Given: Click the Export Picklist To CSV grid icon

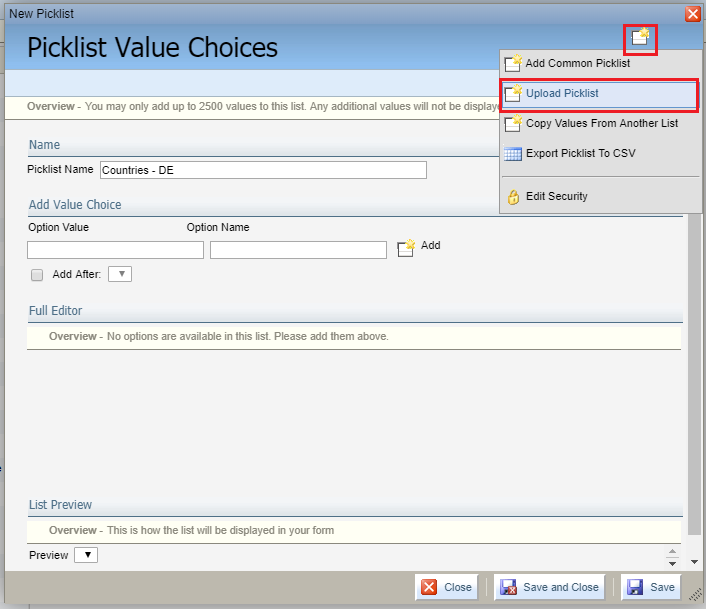Looking at the screenshot, I should tap(513, 154).
